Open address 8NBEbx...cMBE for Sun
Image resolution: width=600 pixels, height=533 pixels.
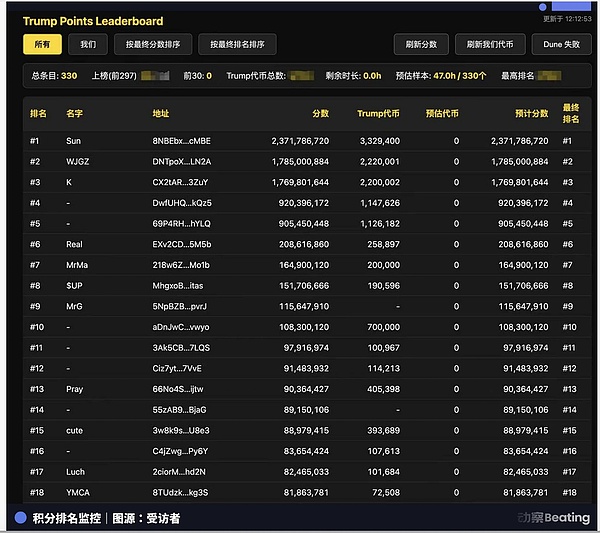(x=181, y=141)
